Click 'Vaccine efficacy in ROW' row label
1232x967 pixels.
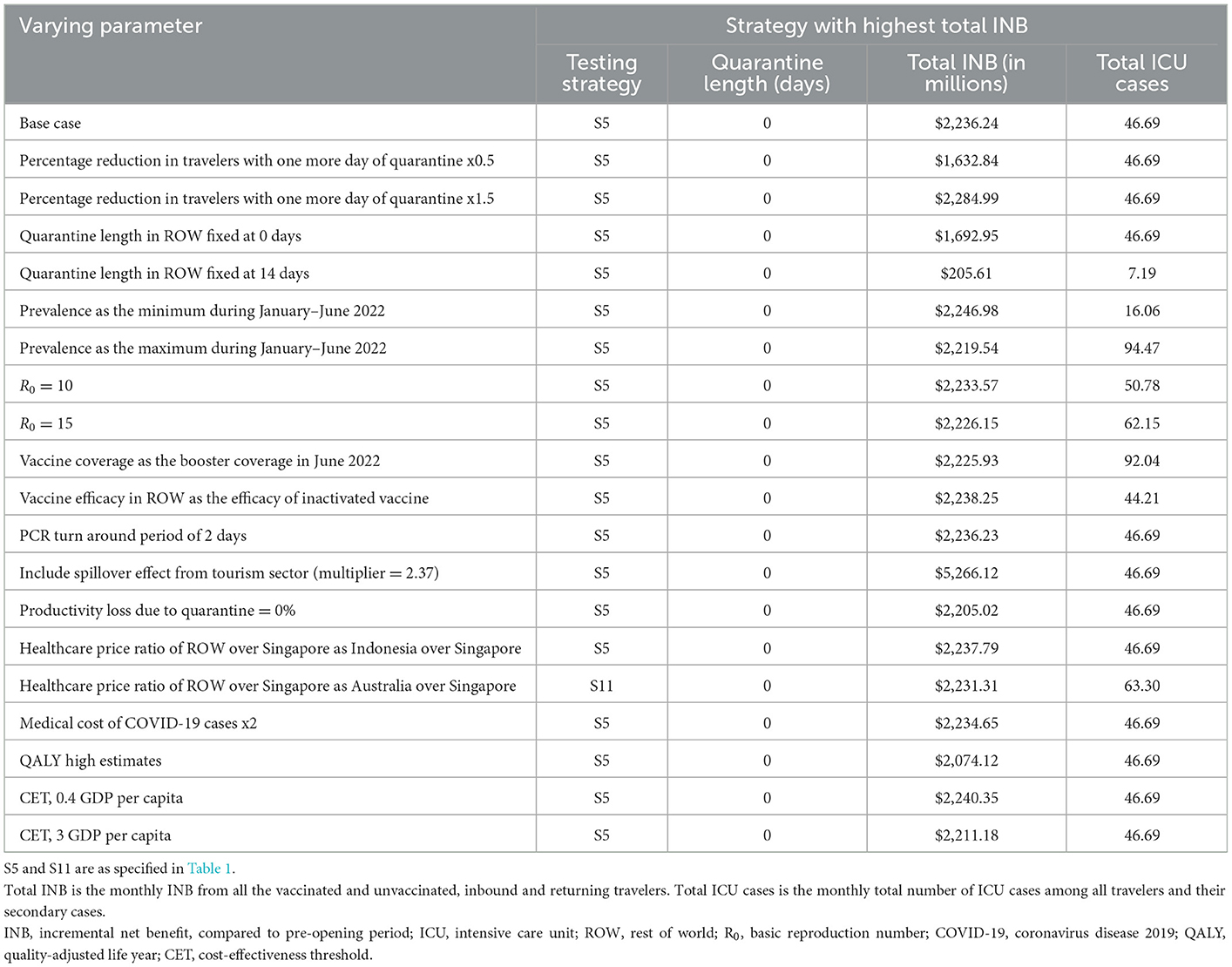(224, 498)
